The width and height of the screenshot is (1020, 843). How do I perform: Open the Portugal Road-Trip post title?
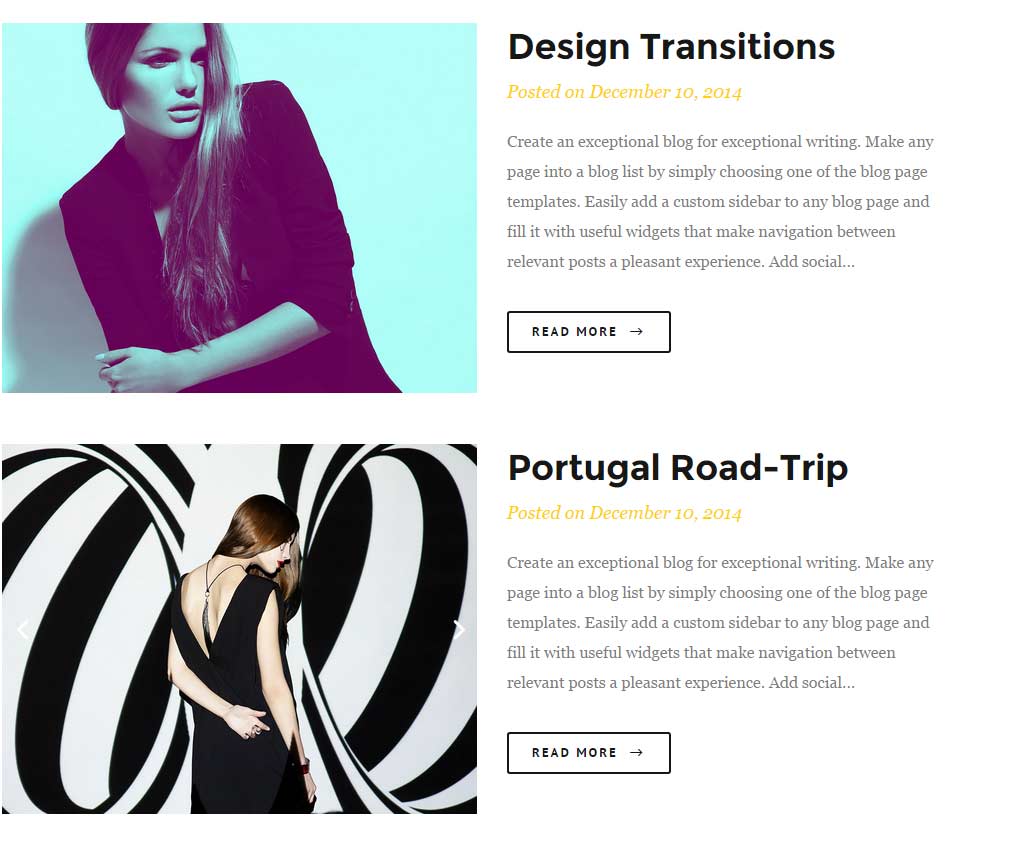(677, 468)
